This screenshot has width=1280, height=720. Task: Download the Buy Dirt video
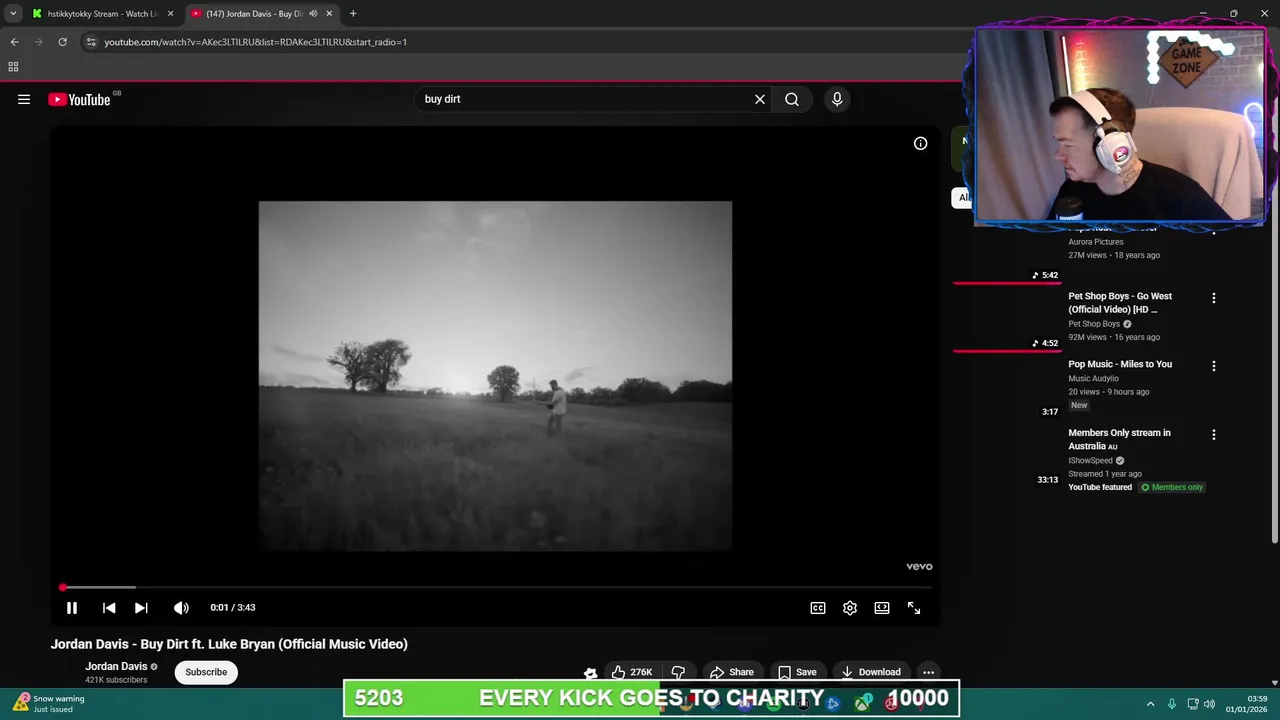(x=871, y=672)
